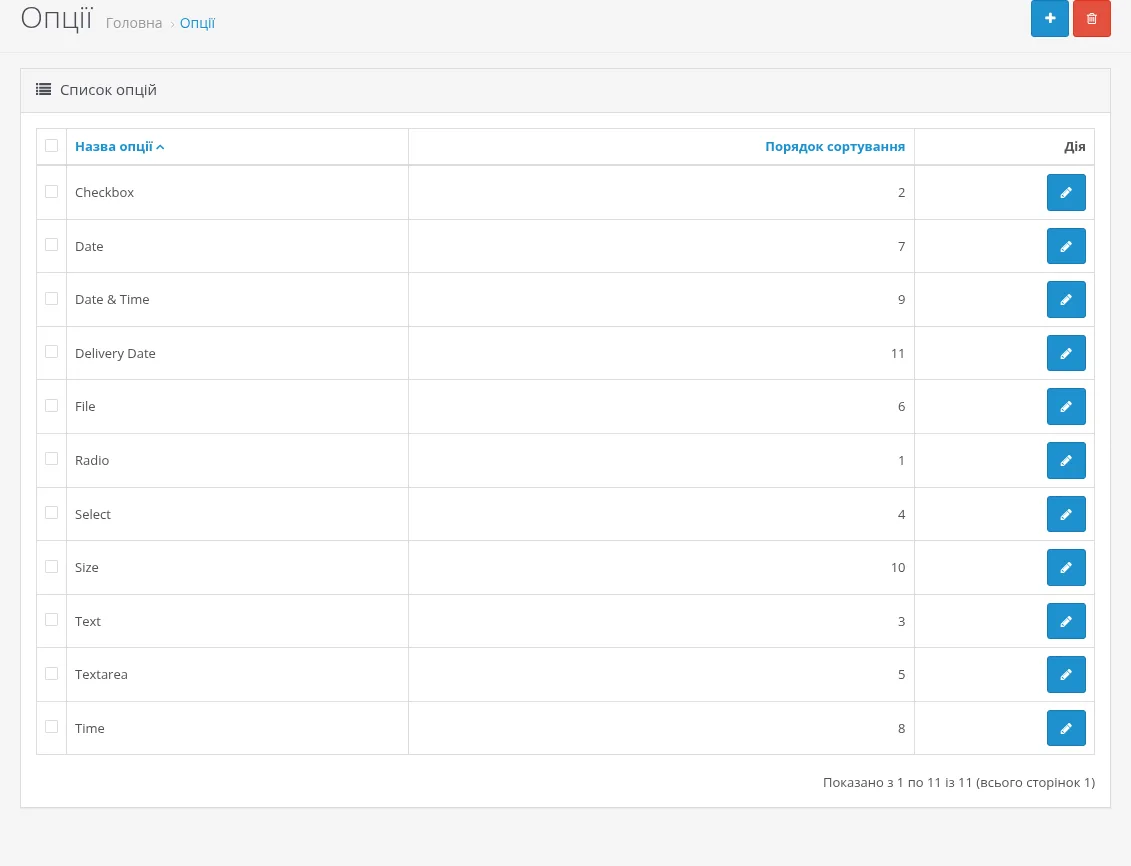Click the red trash delete button

(1091, 18)
